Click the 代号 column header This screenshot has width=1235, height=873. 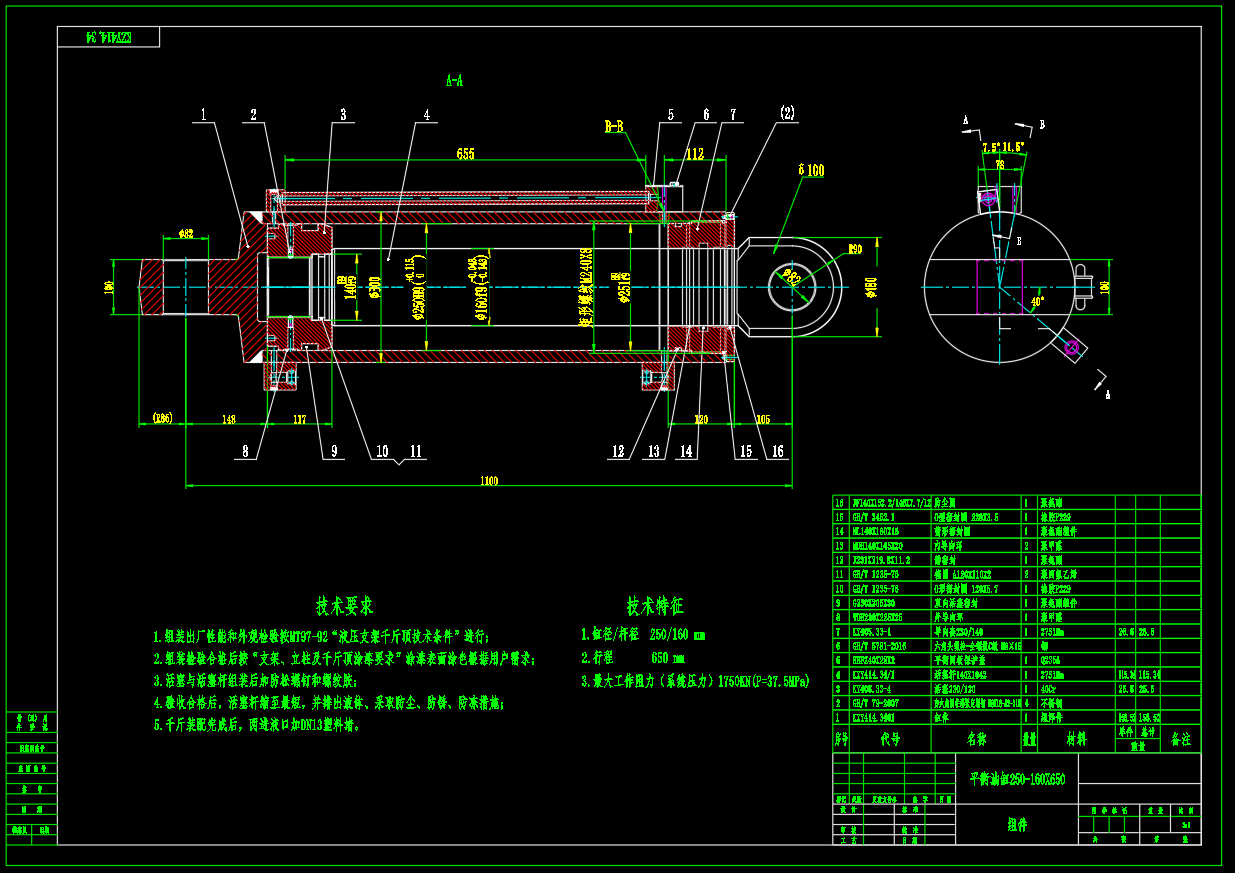[x=890, y=740]
